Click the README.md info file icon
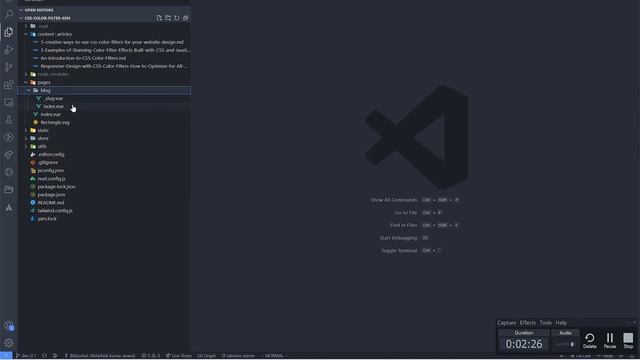 33,202
